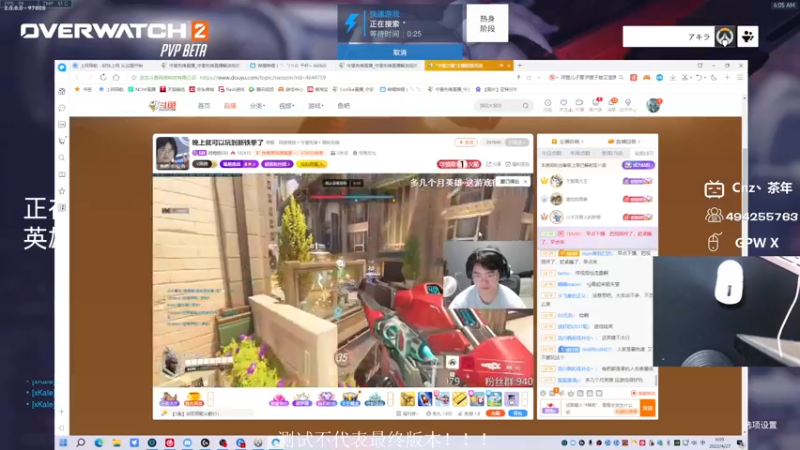Open followed heart icon in header
The image size is (800, 450).
click(x=563, y=104)
